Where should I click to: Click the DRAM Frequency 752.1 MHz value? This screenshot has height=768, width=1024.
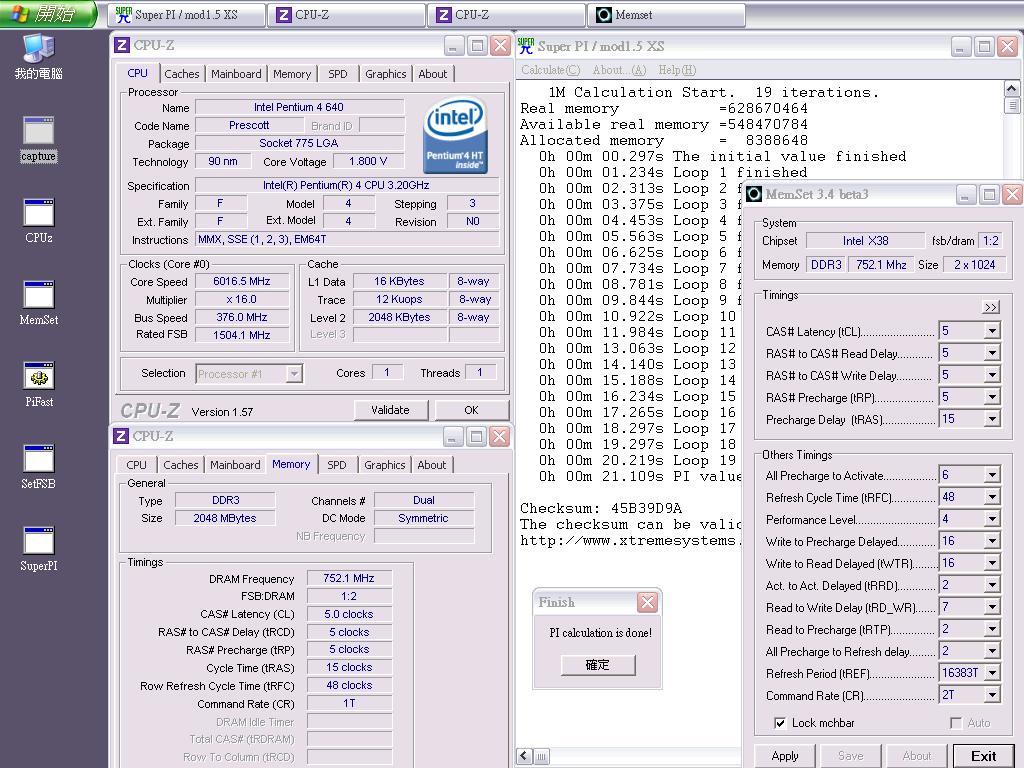[x=349, y=579]
